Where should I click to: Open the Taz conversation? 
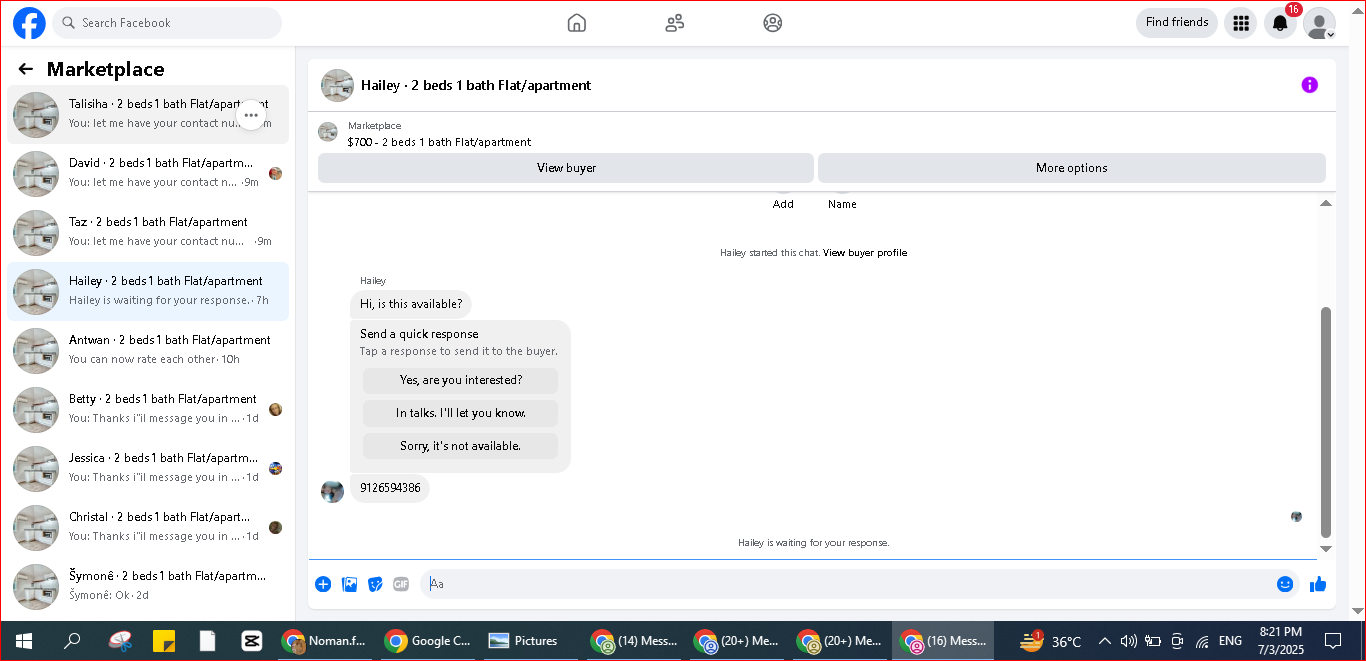[x=148, y=233]
